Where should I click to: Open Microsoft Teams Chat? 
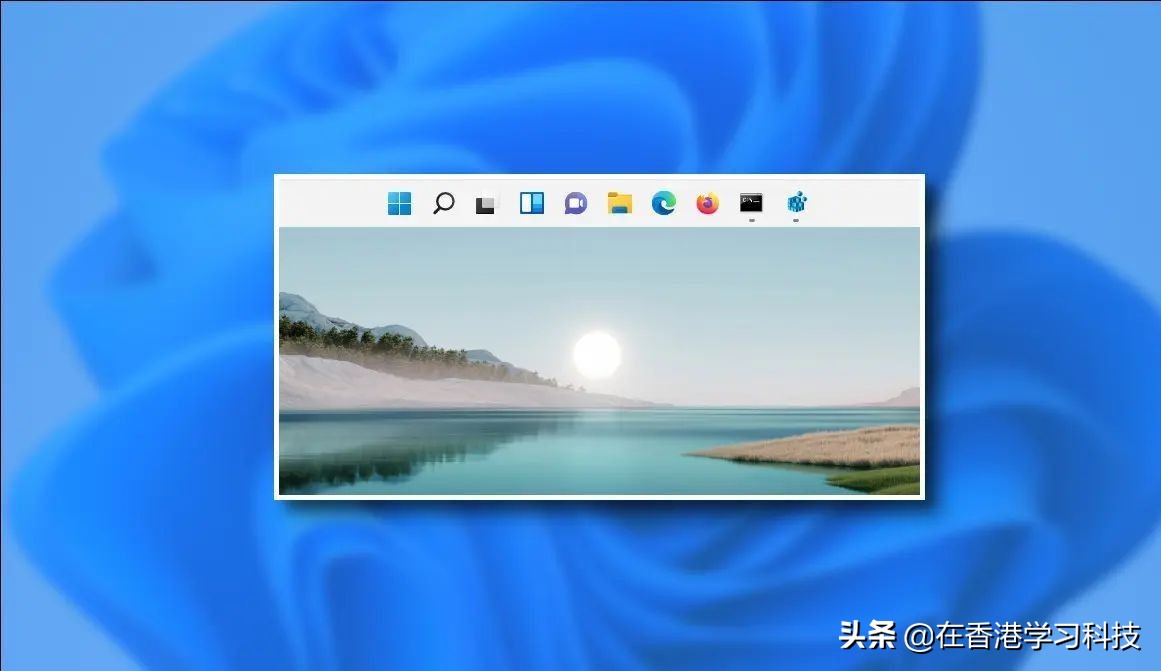(x=574, y=203)
